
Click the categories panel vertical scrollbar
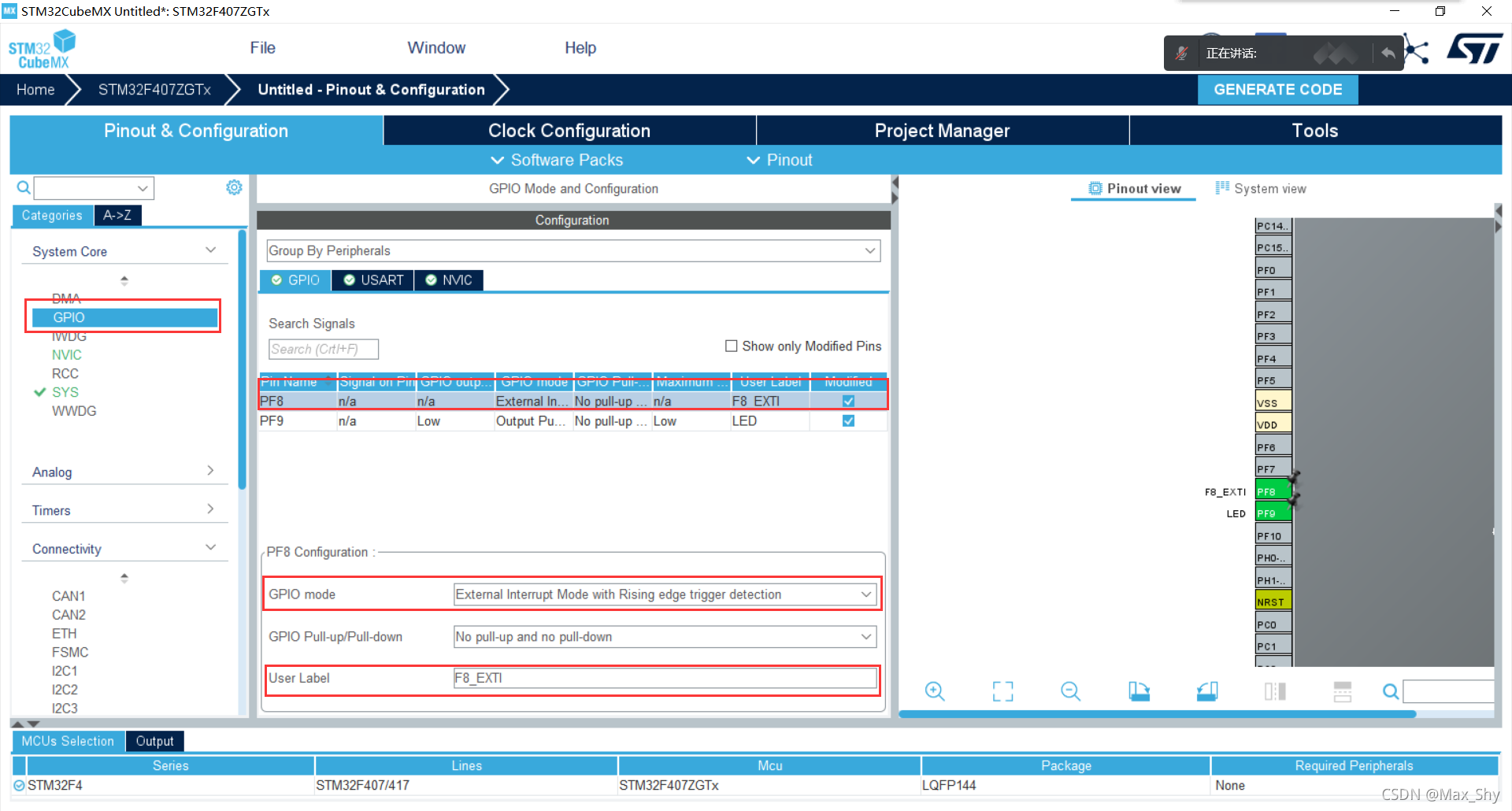click(243, 359)
